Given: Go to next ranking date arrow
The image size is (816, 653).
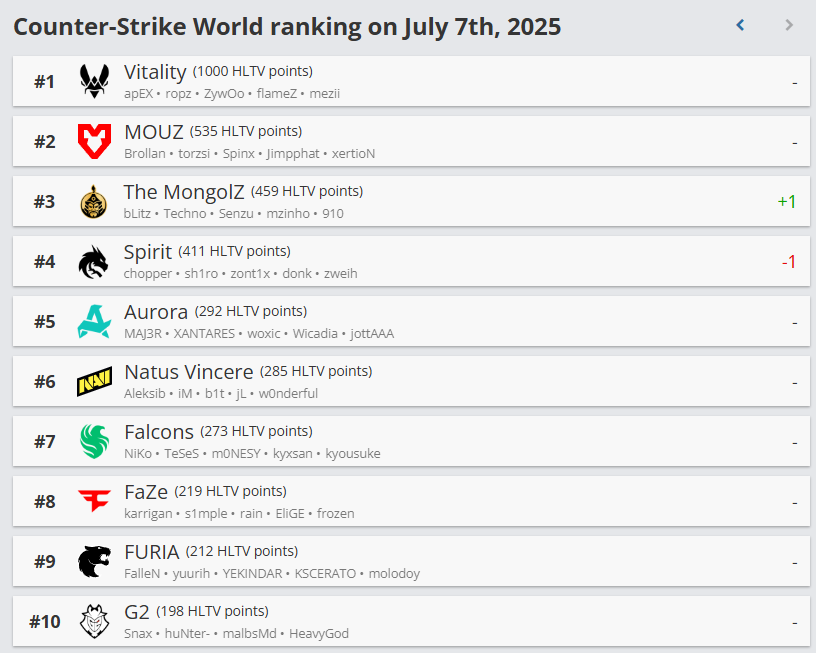Looking at the screenshot, I should coord(789,24).
